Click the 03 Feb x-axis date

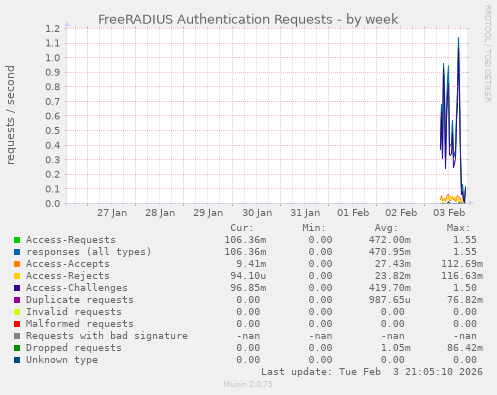(449, 213)
